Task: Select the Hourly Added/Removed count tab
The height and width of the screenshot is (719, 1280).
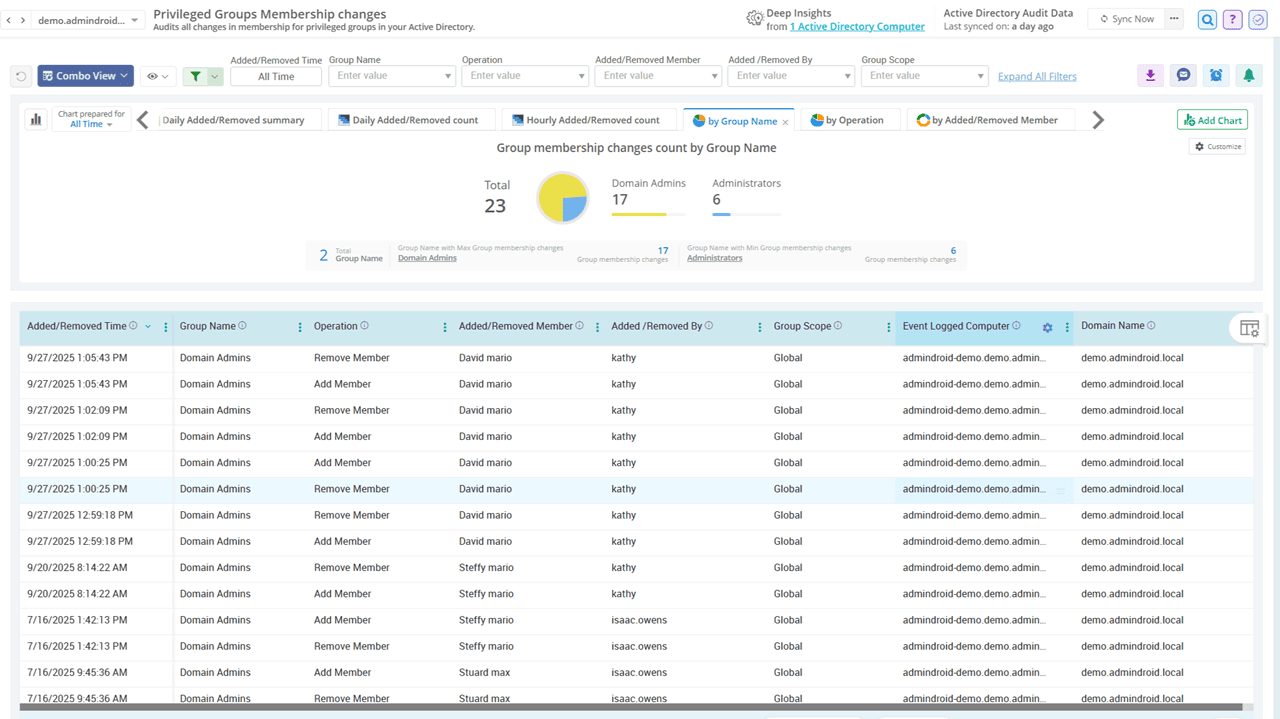Action: tap(586, 120)
